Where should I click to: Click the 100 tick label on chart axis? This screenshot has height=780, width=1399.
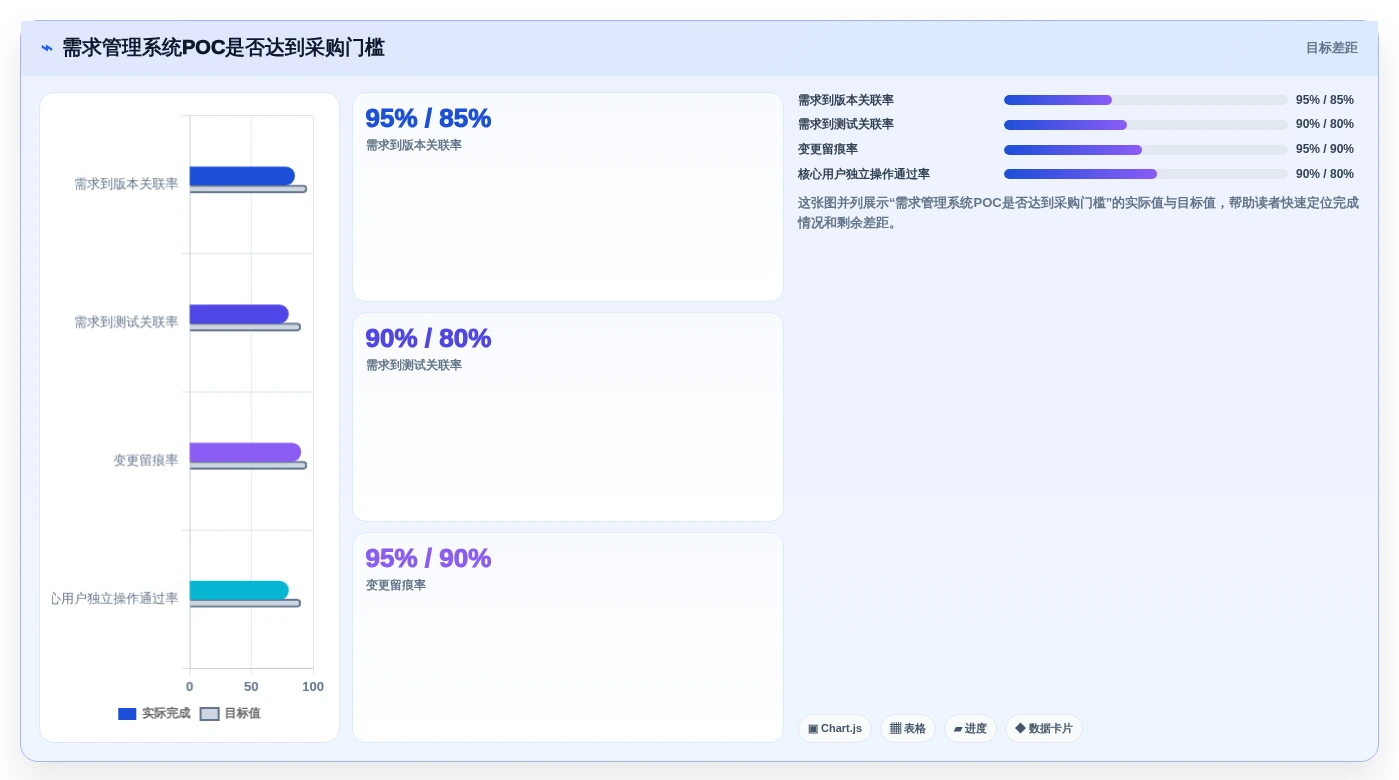[x=313, y=687]
